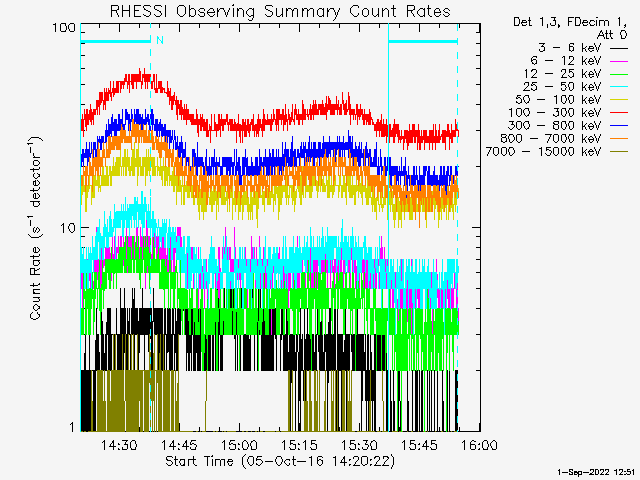The width and height of the screenshot is (640, 480).
Task: Click the cyan 'N' night marker label
Action: [x=160, y=40]
